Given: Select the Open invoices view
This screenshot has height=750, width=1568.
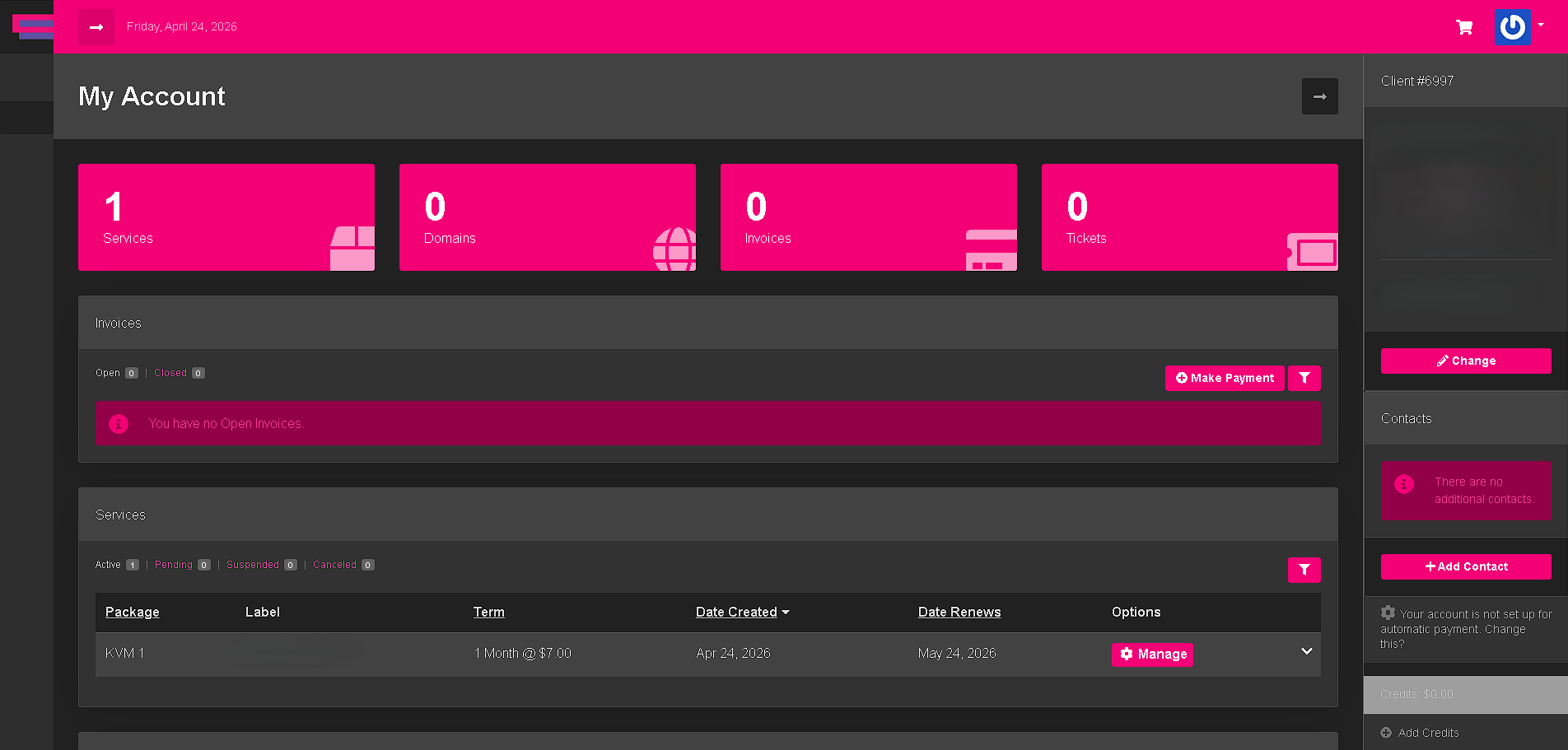Looking at the screenshot, I should (x=106, y=372).
